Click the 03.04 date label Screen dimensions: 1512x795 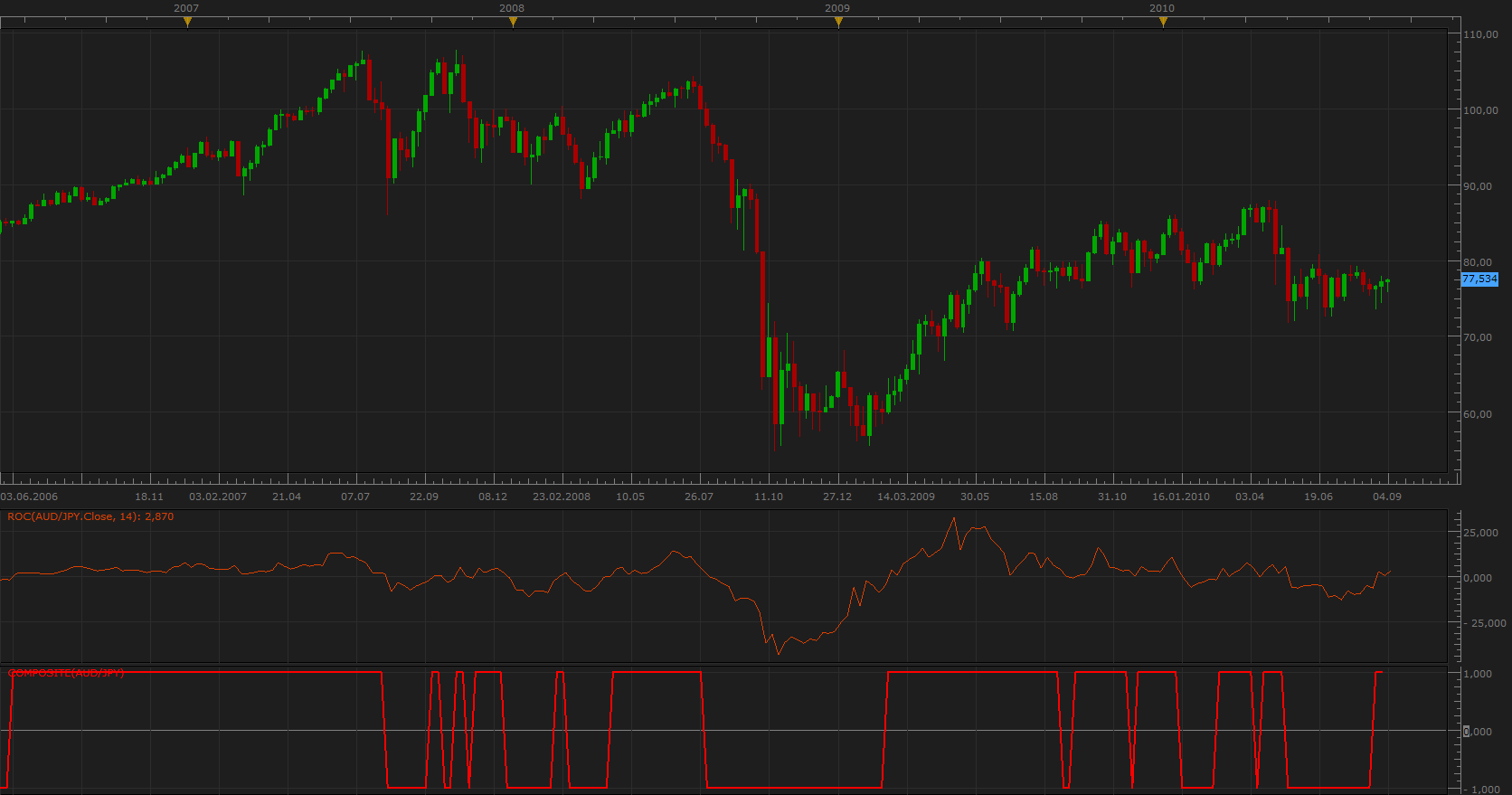click(1250, 497)
